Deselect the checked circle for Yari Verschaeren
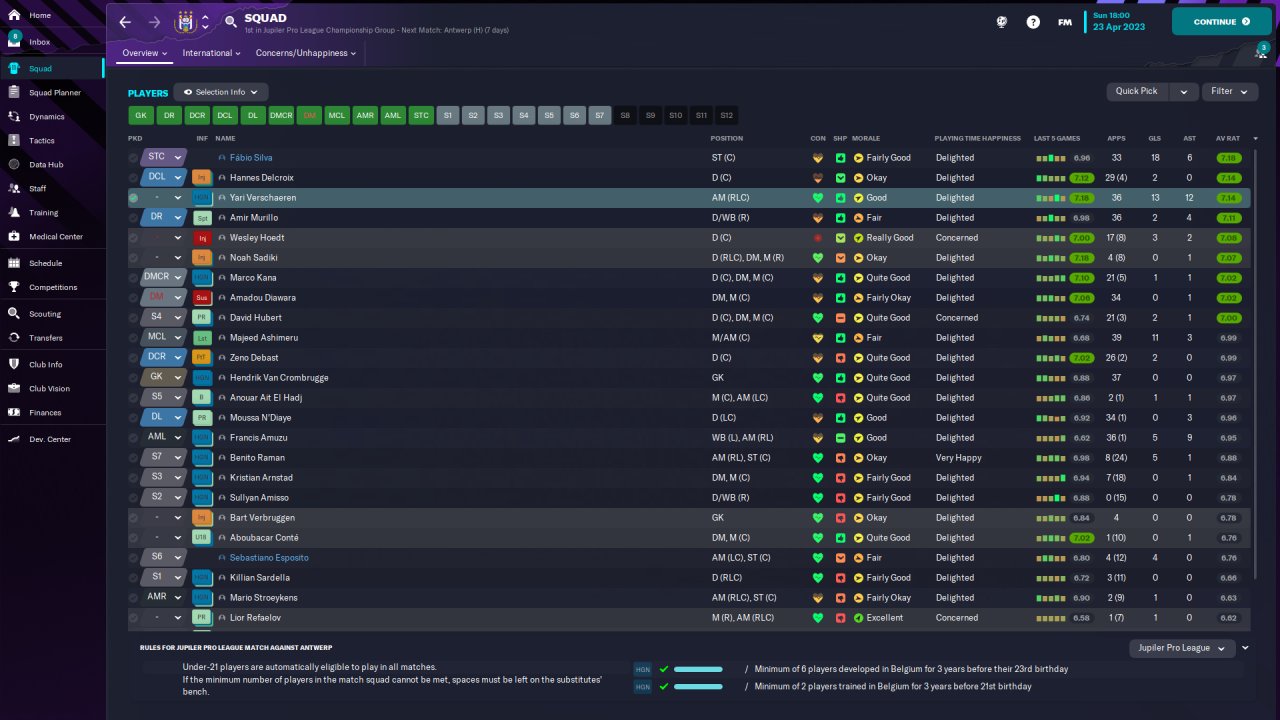 [x=134, y=198]
